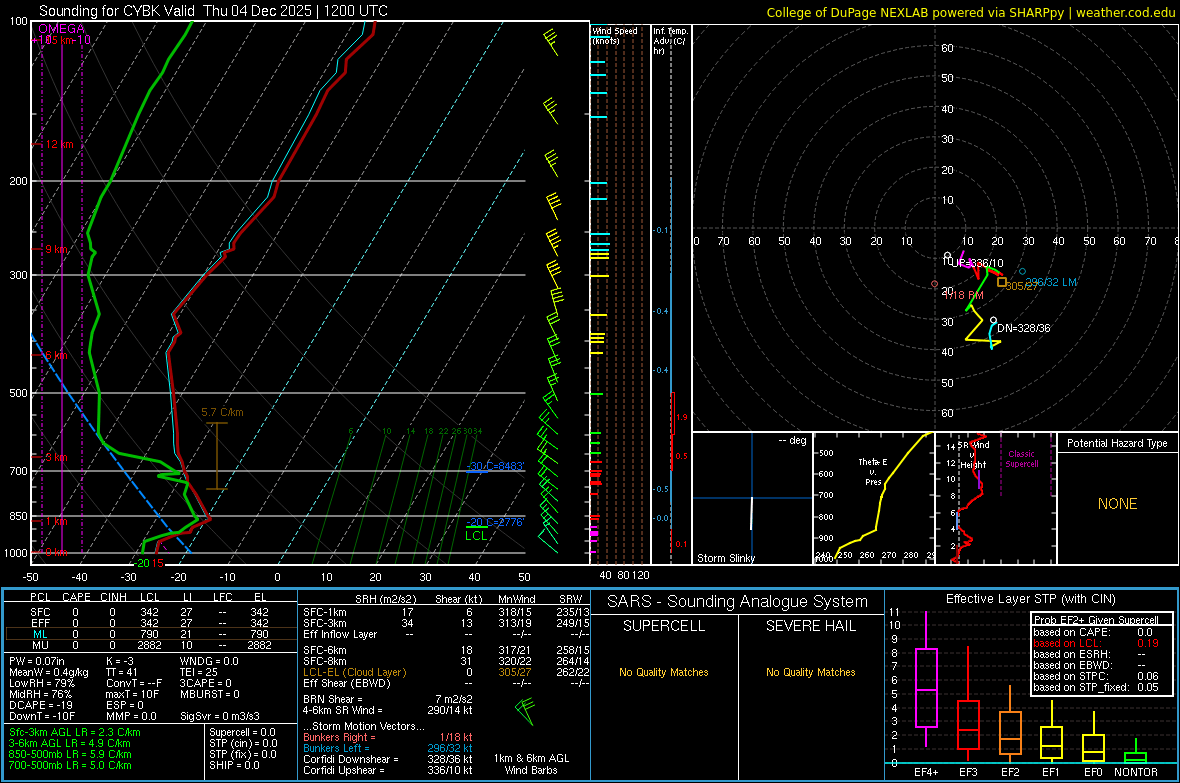Select the orange EF2 box plot
1180x783 pixels.
[1010, 724]
